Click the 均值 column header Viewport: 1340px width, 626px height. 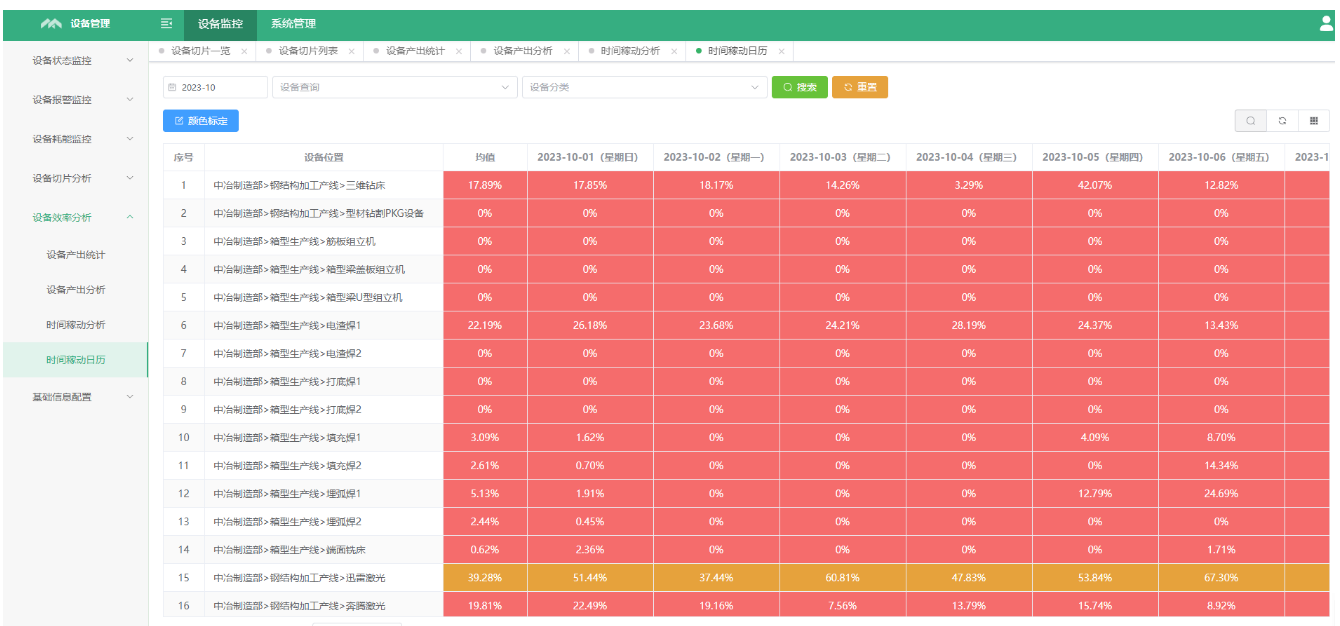(485, 157)
